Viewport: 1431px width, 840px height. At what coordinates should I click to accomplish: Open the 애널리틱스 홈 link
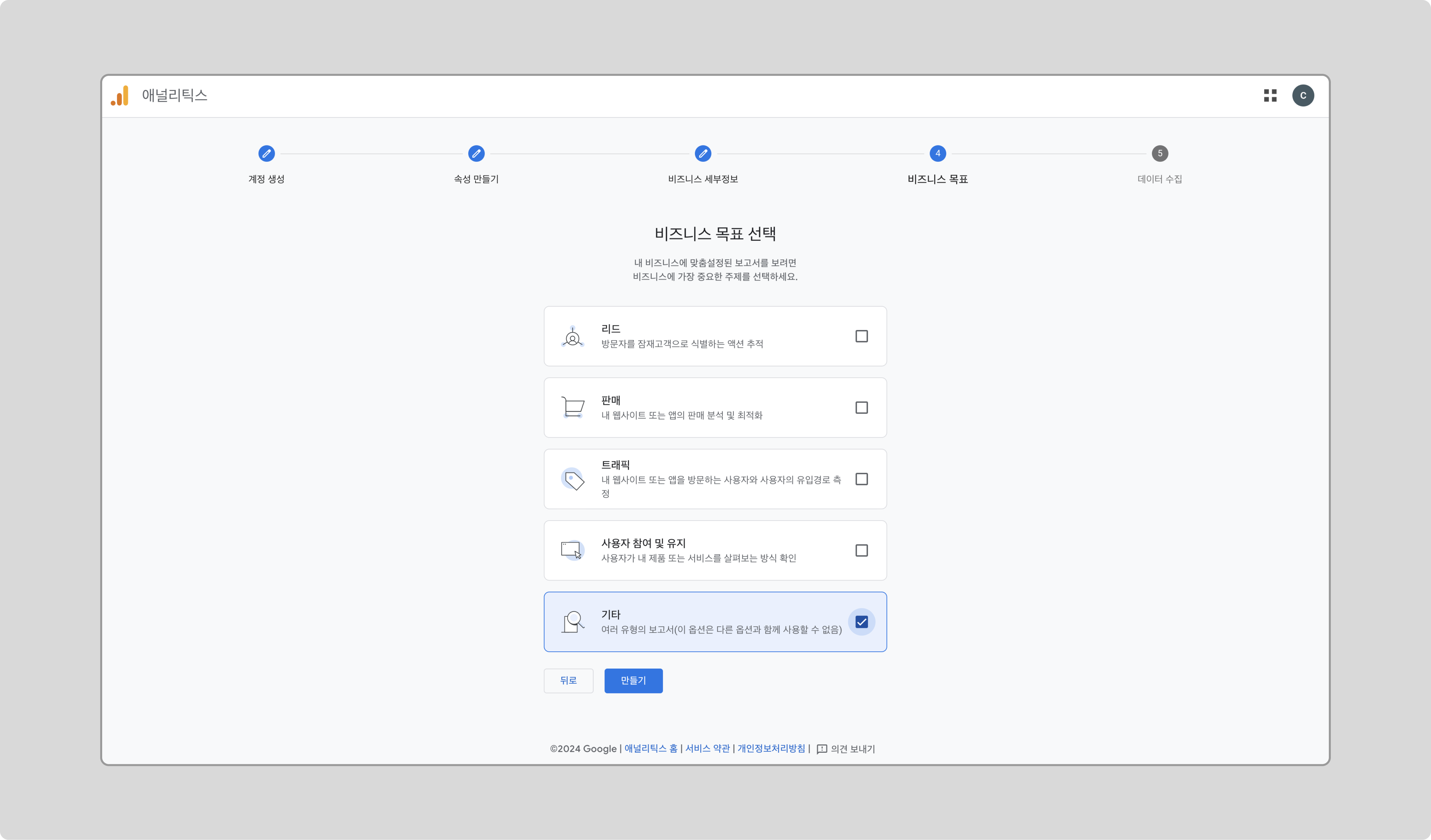click(651, 749)
